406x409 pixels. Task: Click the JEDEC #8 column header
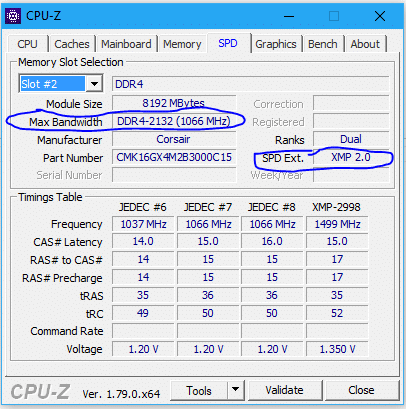point(272,207)
